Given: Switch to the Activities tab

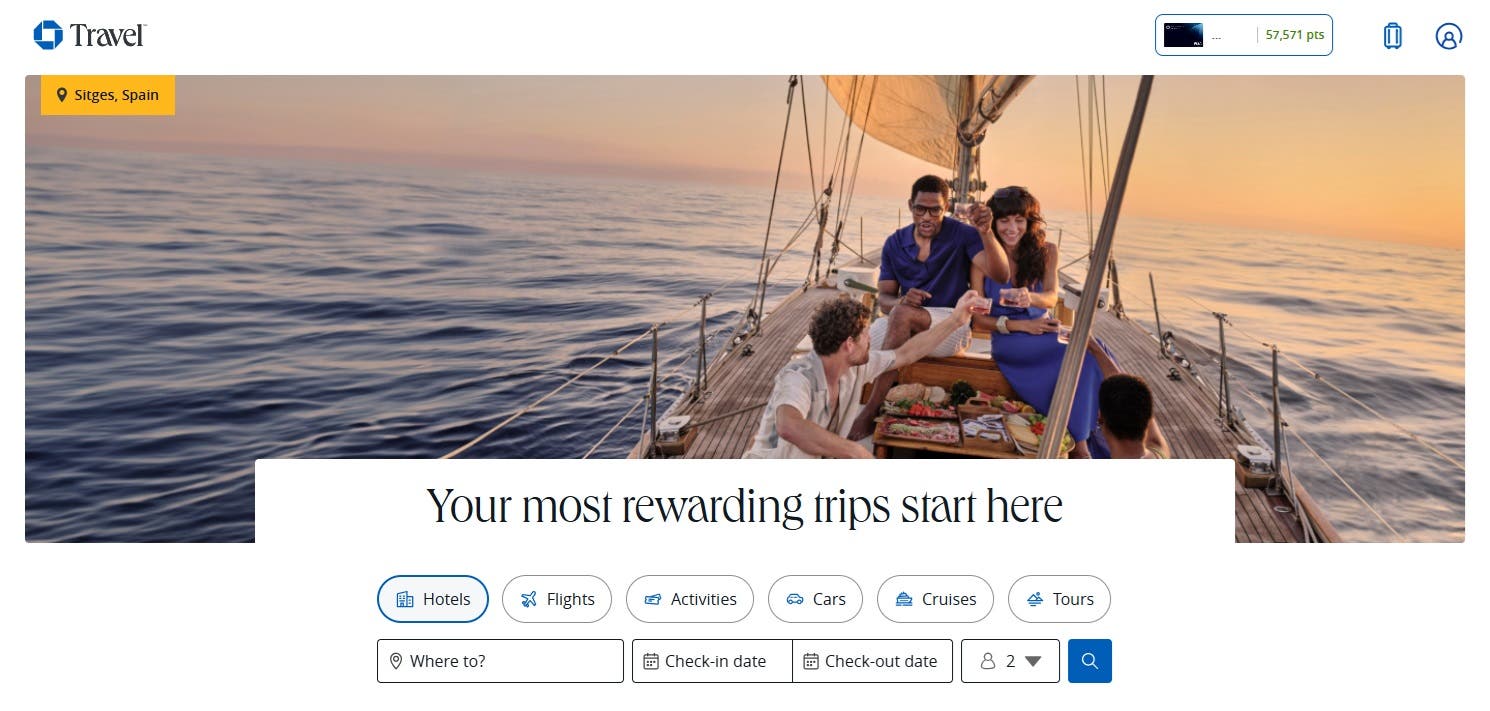Looking at the screenshot, I should click(690, 599).
